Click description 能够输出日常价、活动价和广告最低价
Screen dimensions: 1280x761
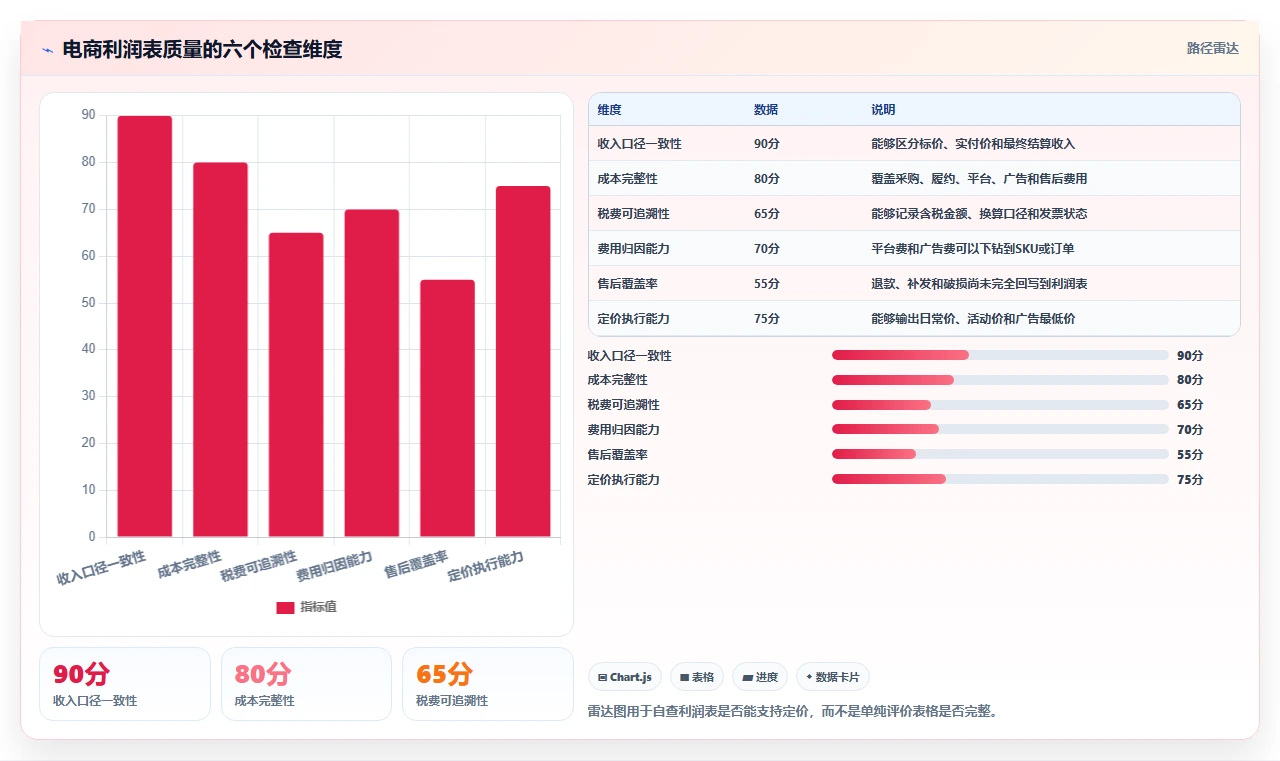click(973, 319)
